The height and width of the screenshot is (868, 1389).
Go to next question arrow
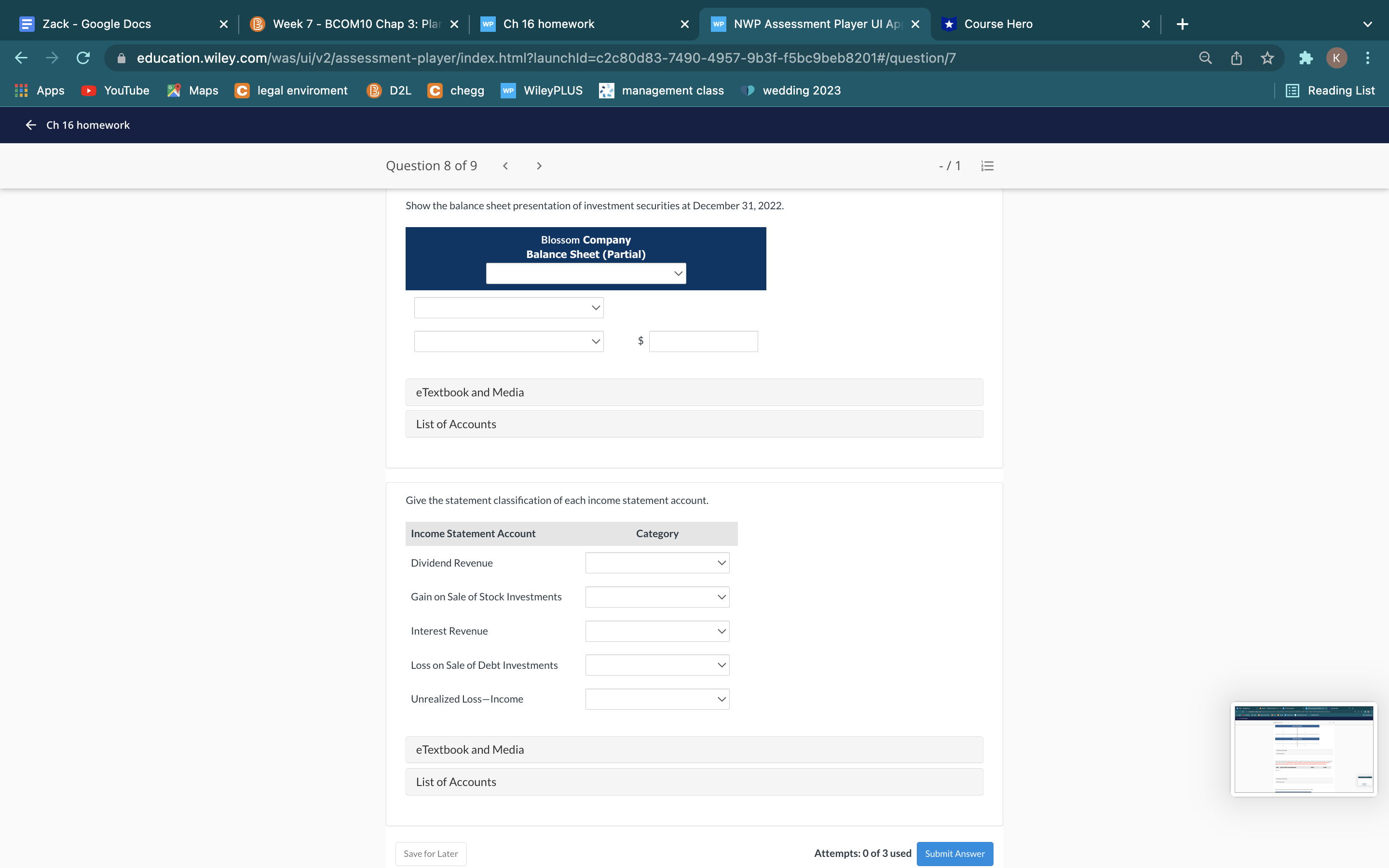[x=538, y=166]
